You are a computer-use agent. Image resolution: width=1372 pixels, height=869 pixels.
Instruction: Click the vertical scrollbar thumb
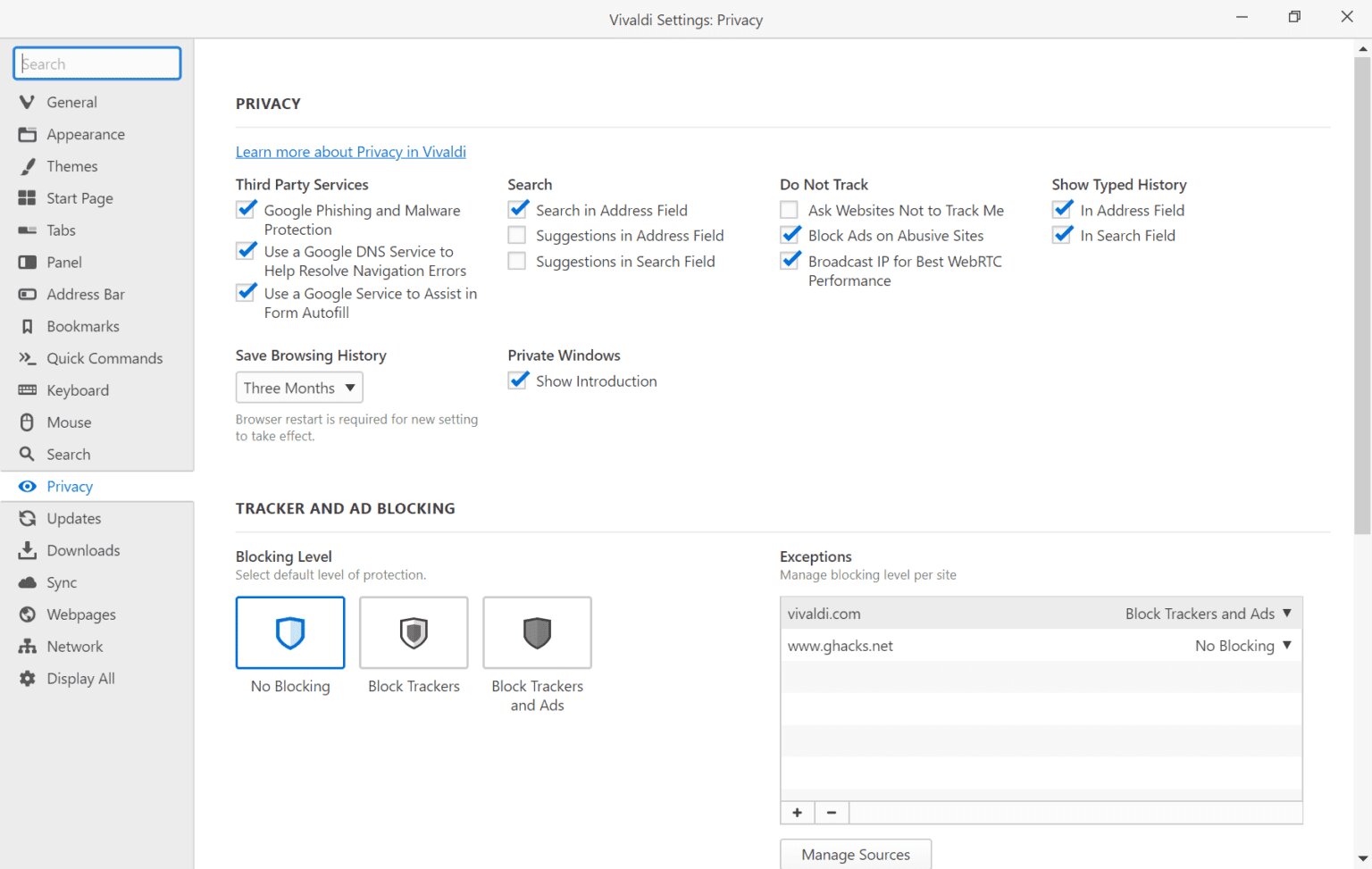[x=1362, y=295]
